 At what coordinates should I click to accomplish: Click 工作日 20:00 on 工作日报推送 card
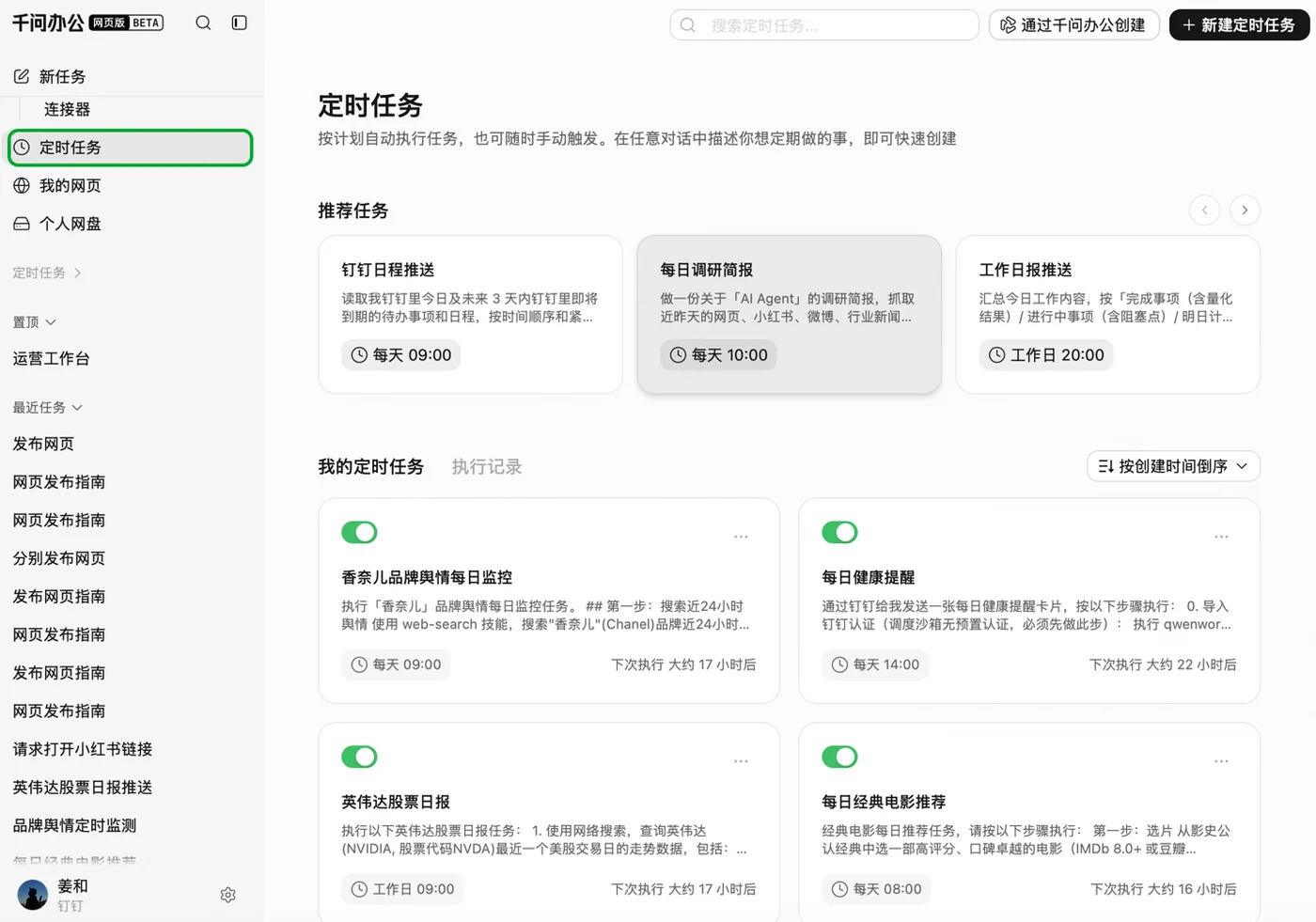pyautogui.click(x=1046, y=355)
